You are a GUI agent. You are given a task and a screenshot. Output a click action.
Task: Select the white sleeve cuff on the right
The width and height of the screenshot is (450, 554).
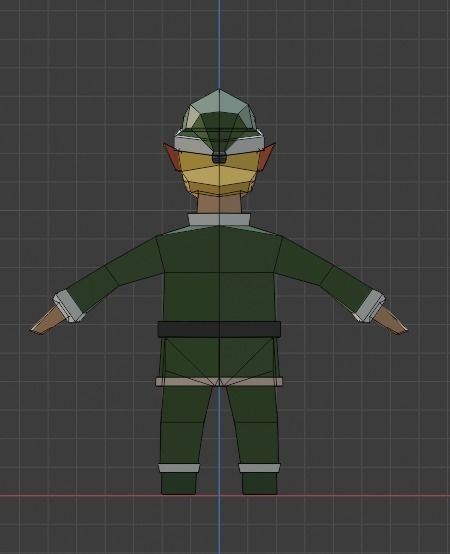coord(369,306)
